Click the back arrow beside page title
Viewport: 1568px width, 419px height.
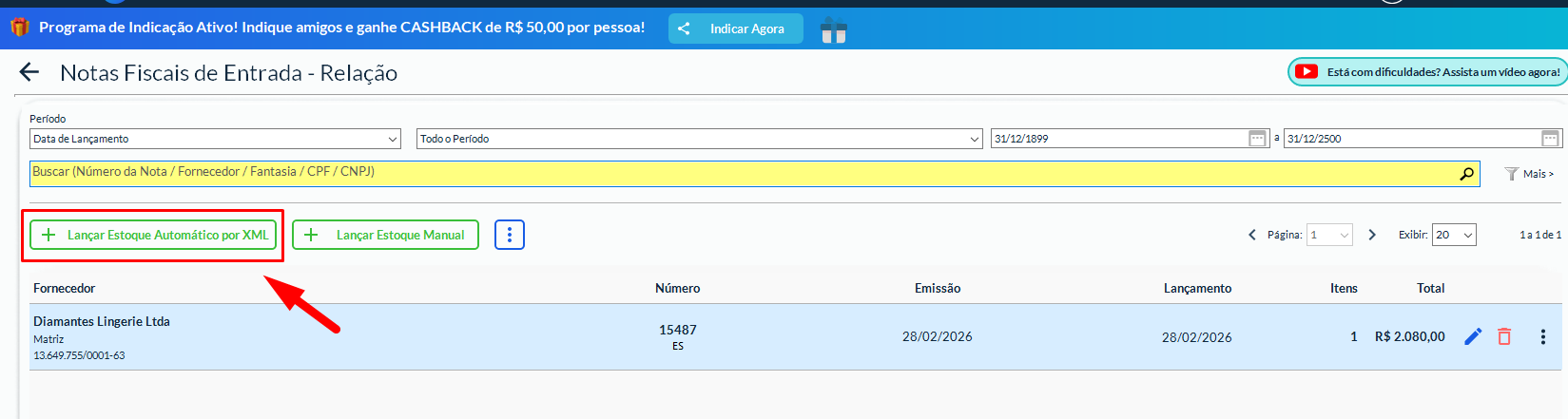29,73
